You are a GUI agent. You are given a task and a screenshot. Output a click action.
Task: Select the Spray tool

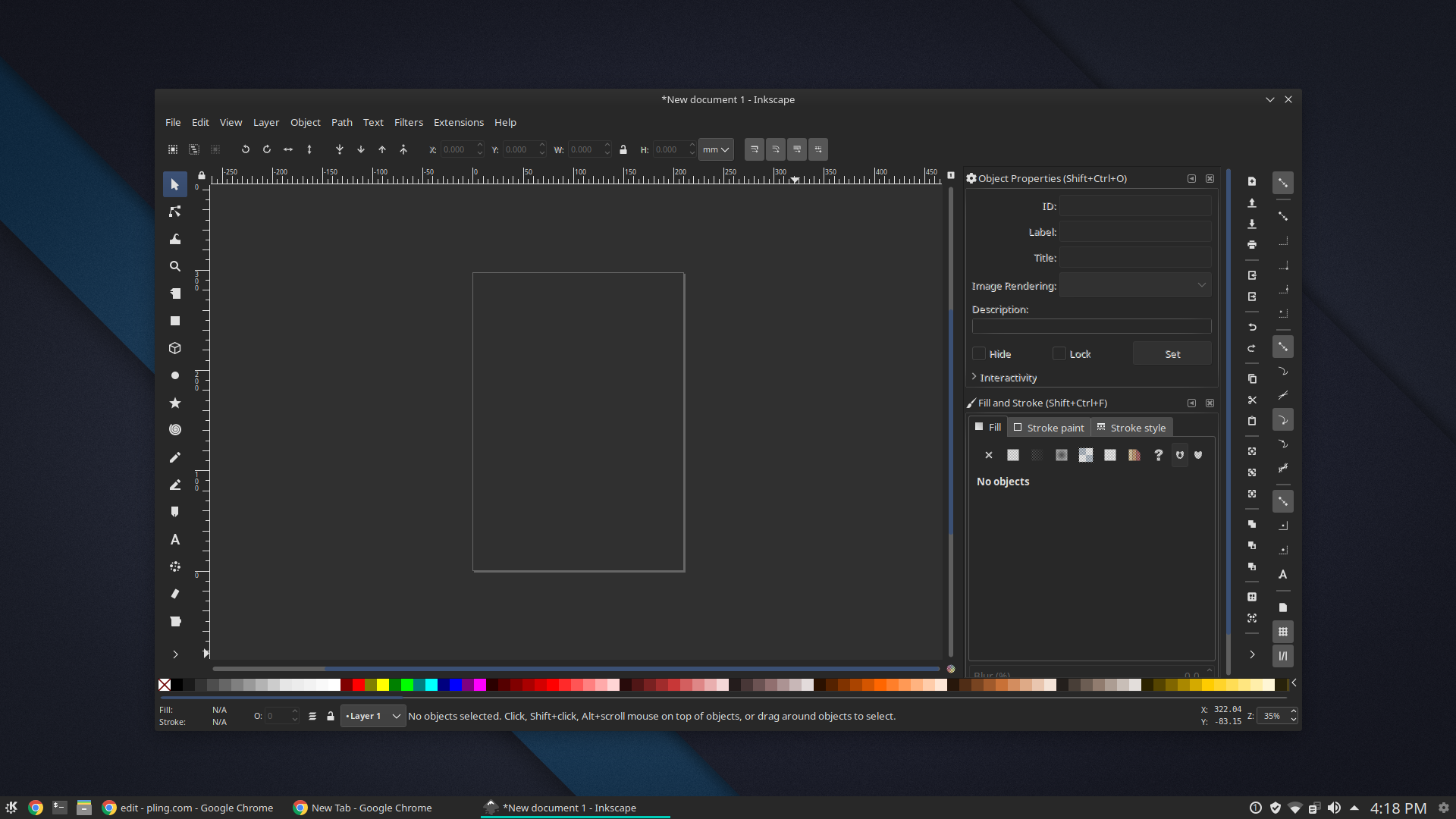coord(175,566)
